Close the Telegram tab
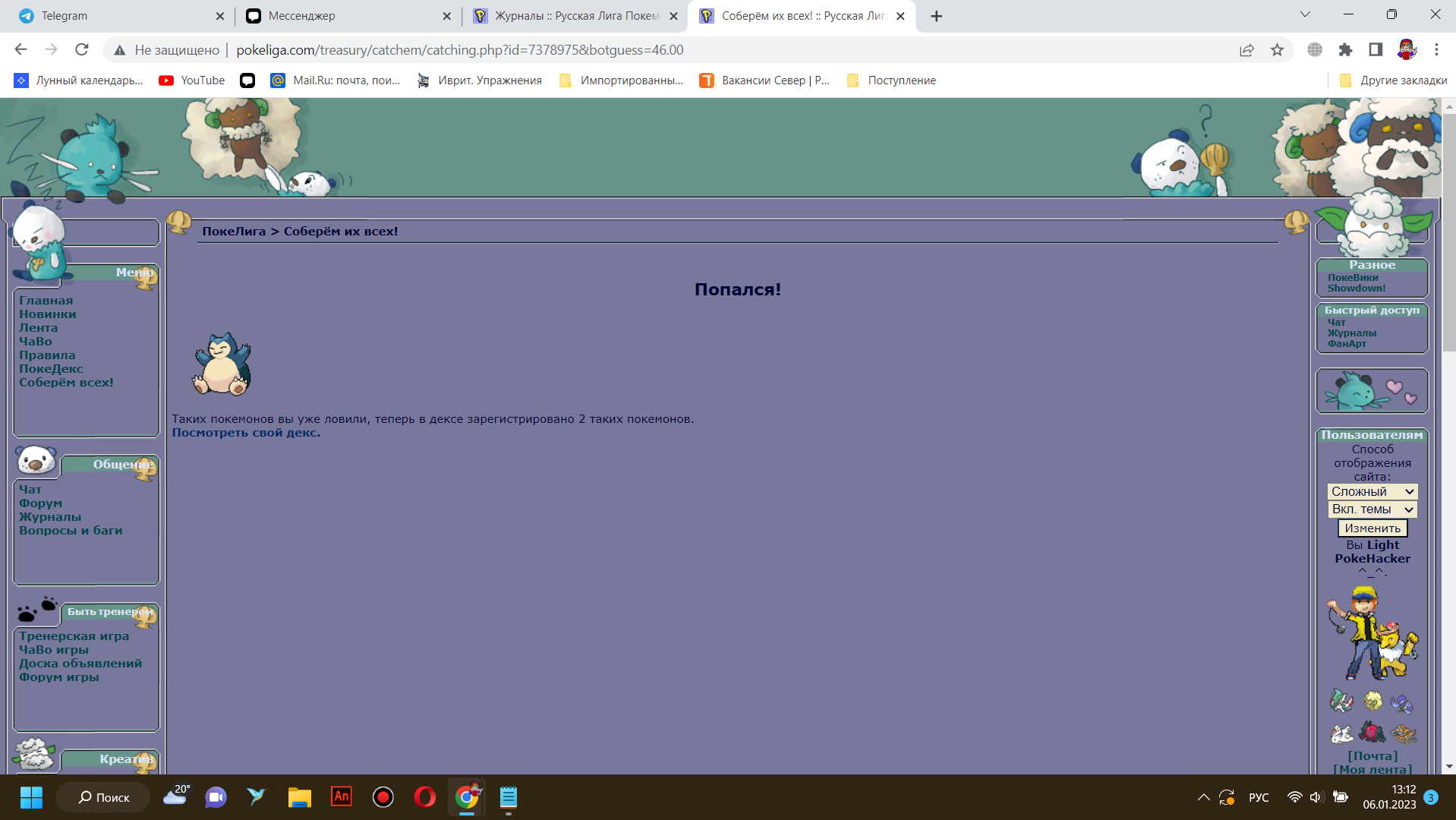This screenshot has width=1456, height=820. [x=219, y=16]
